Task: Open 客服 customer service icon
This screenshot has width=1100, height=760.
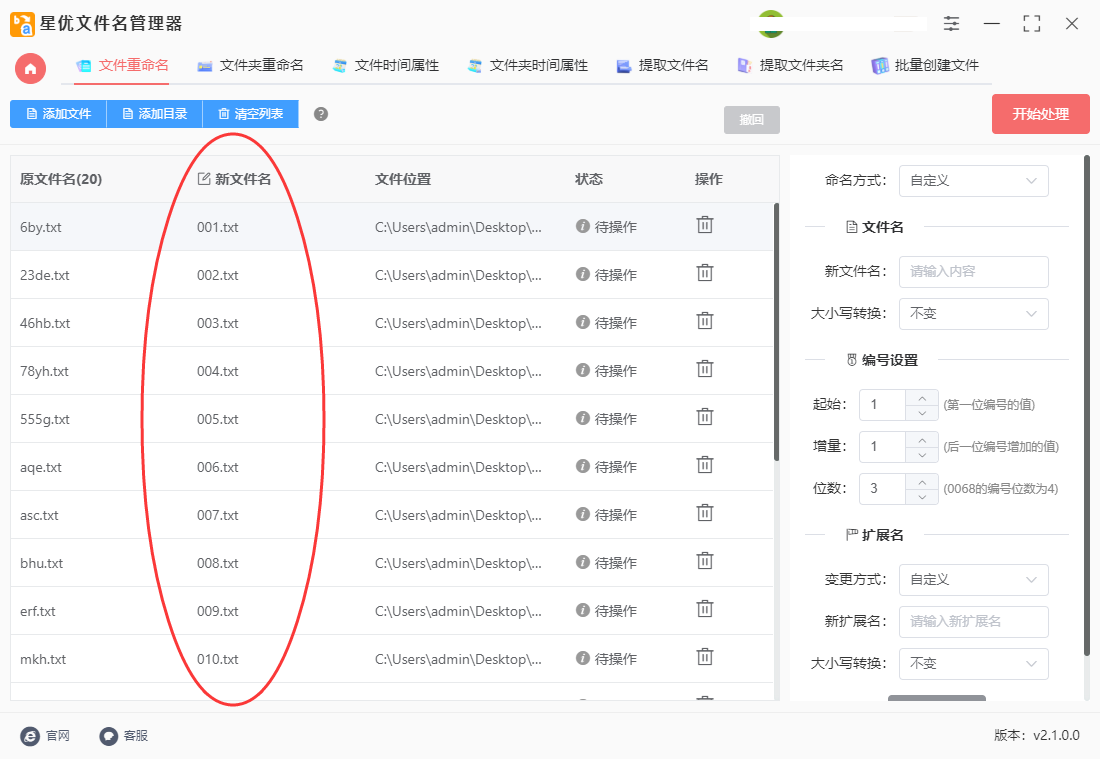Action: (x=108, y=735)
